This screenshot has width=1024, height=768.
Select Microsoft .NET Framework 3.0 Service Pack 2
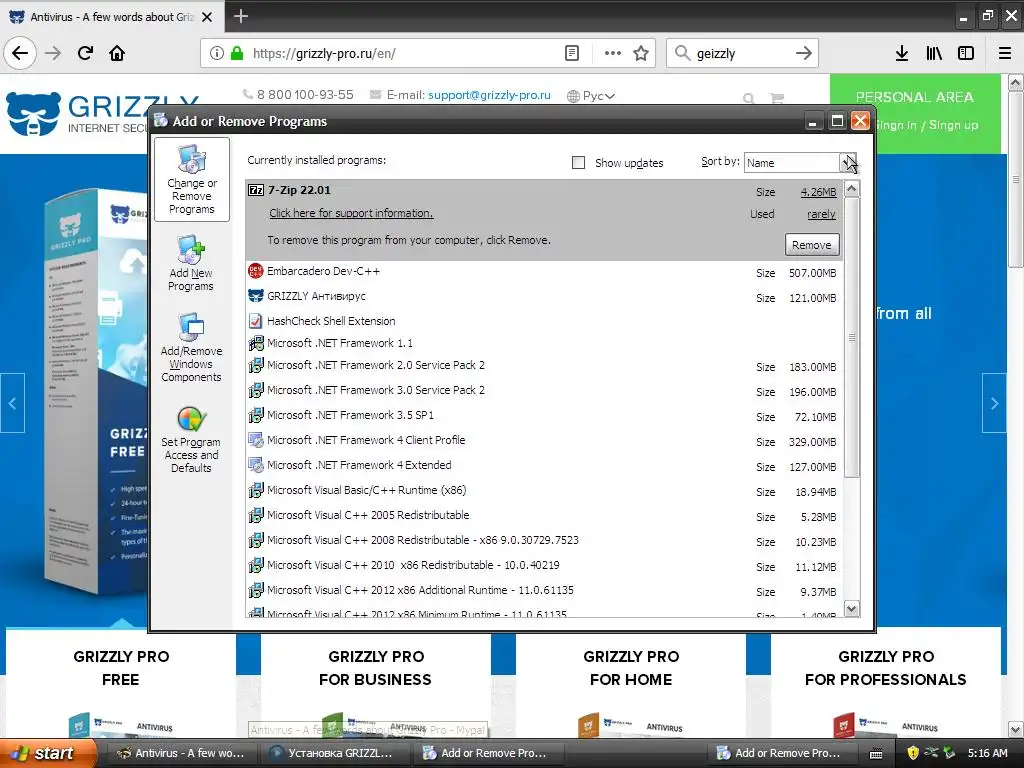(x=543, y=391)
